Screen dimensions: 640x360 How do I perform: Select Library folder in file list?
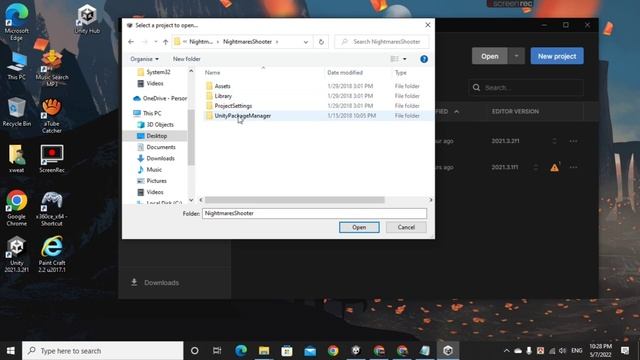(x=223, y=96)
